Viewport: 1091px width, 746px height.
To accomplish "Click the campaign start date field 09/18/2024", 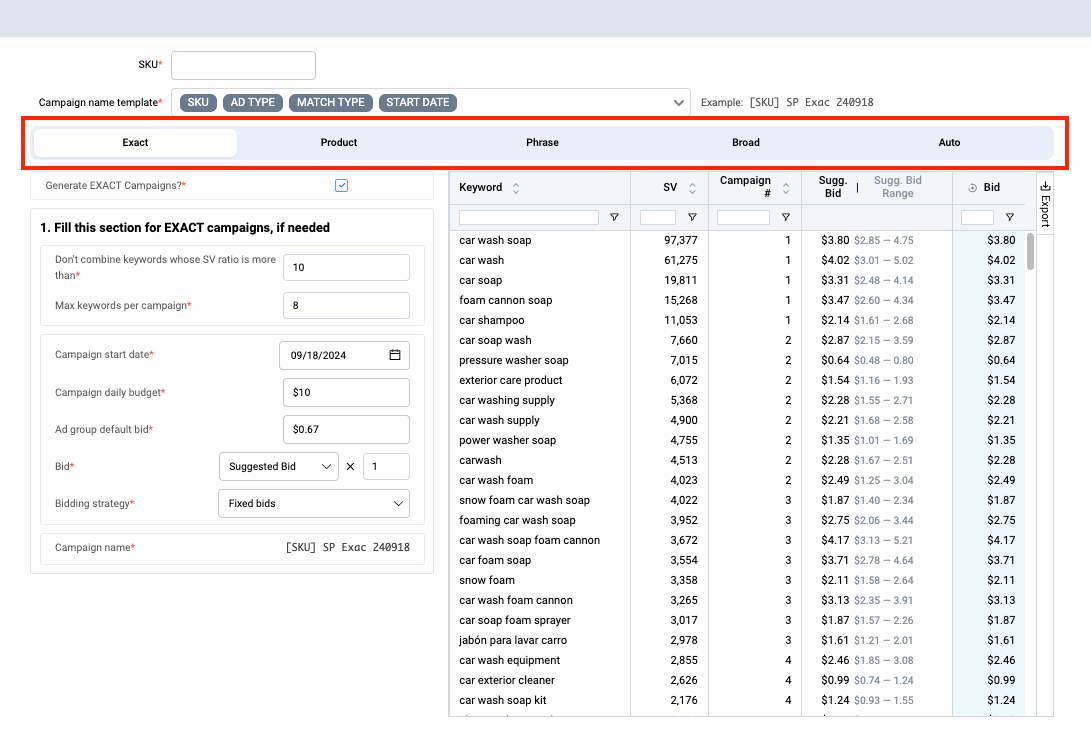I will (344, 355).
